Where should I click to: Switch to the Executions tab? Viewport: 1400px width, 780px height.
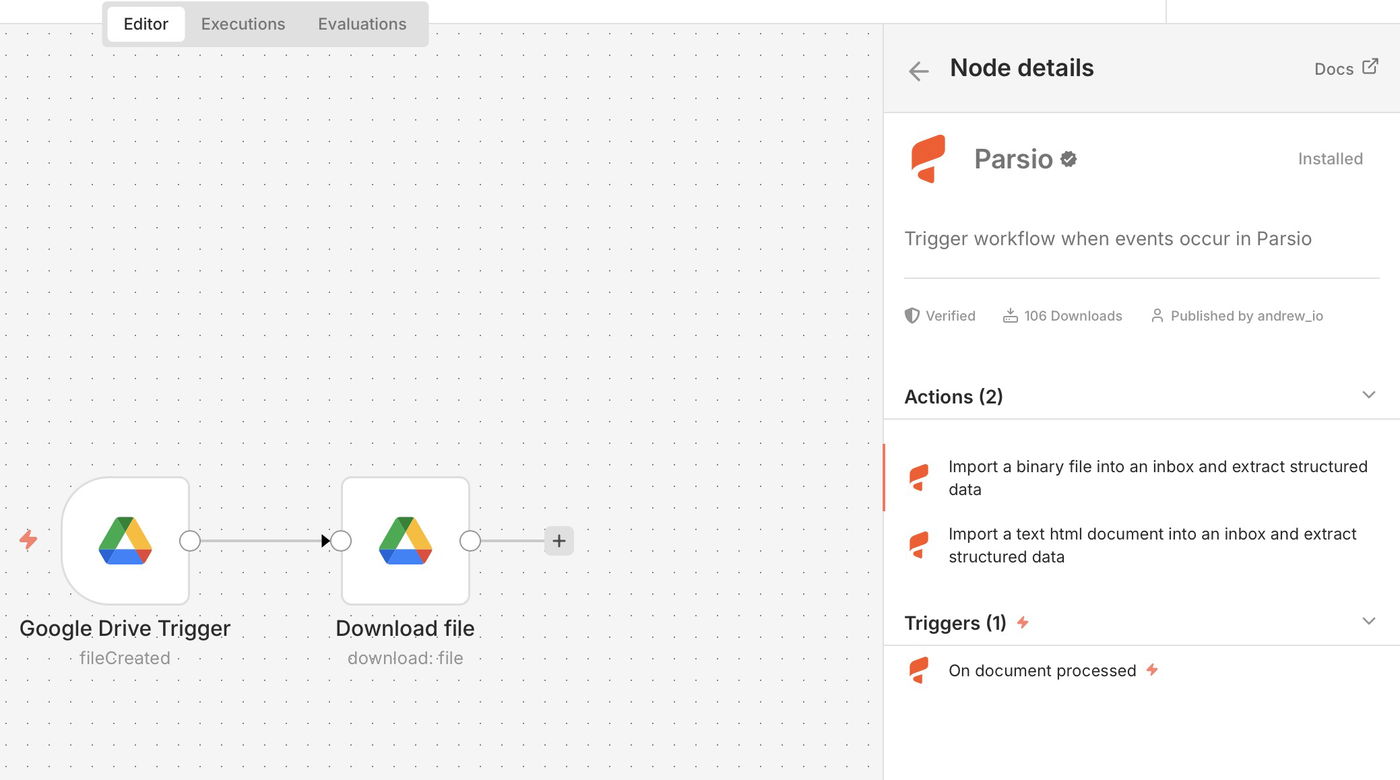tap(243, 24)
